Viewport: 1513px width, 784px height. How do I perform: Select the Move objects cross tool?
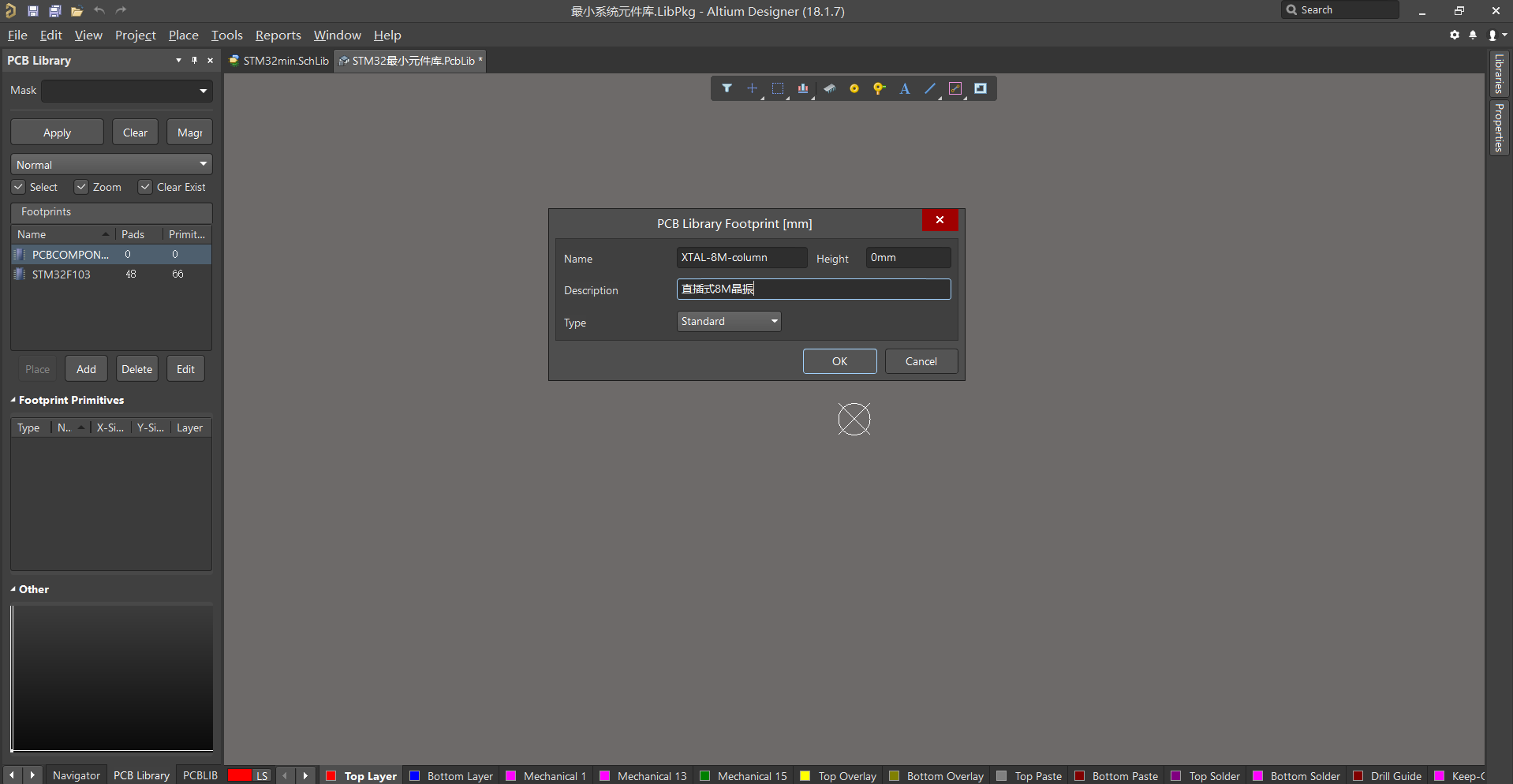tap(752, 88)
